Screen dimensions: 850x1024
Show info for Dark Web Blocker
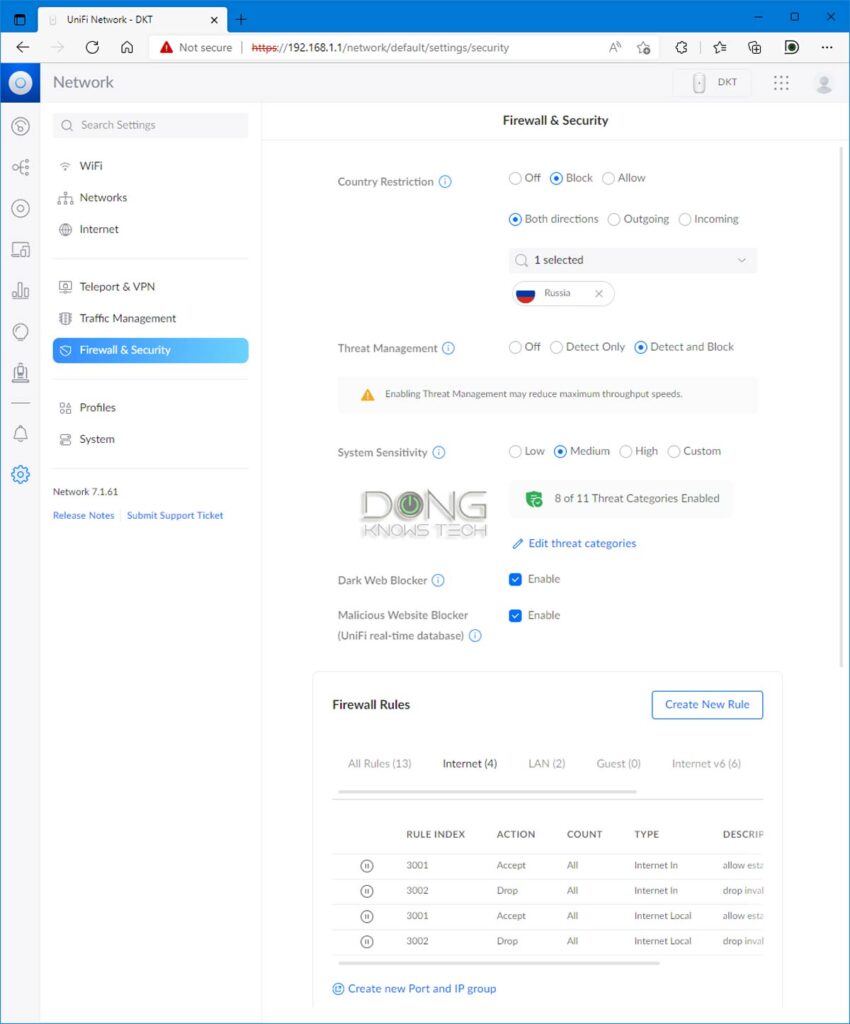438,580
